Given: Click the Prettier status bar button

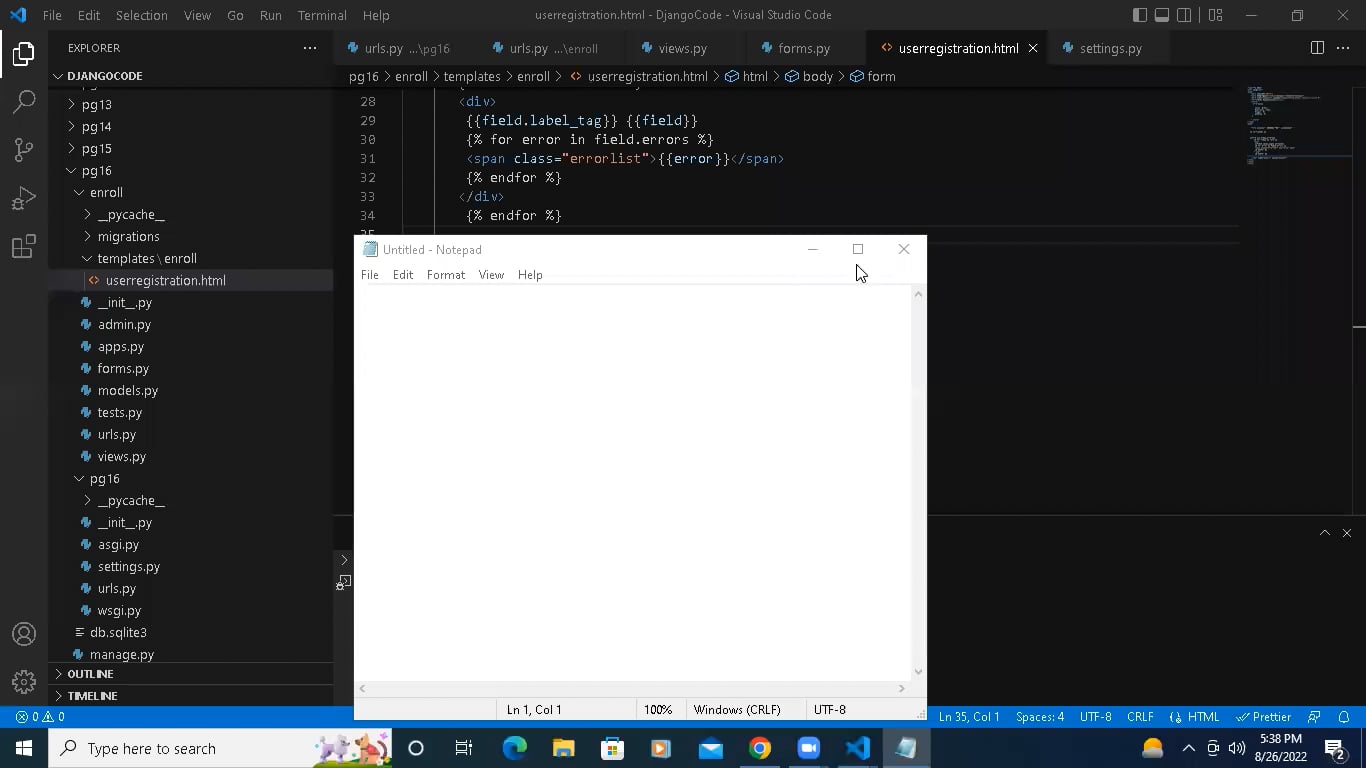Looking at the screenshot, I should pos(1264,717).
